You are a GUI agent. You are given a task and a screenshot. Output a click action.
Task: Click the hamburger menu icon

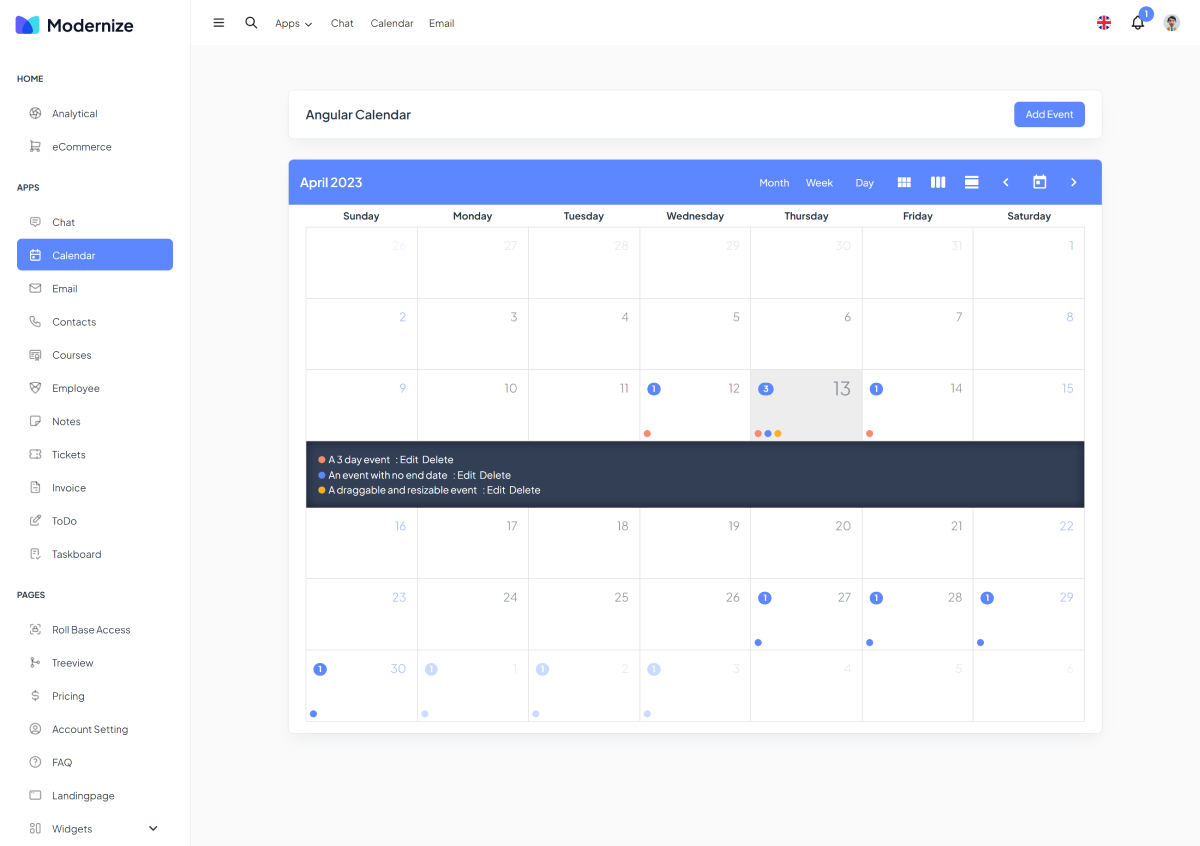click(219, 23)
